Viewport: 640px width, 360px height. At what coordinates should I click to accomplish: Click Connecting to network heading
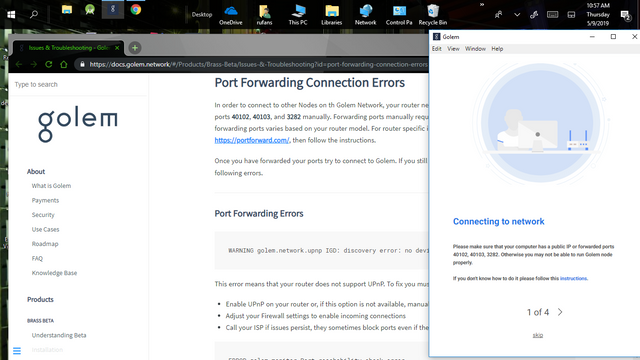click(498, 221)
